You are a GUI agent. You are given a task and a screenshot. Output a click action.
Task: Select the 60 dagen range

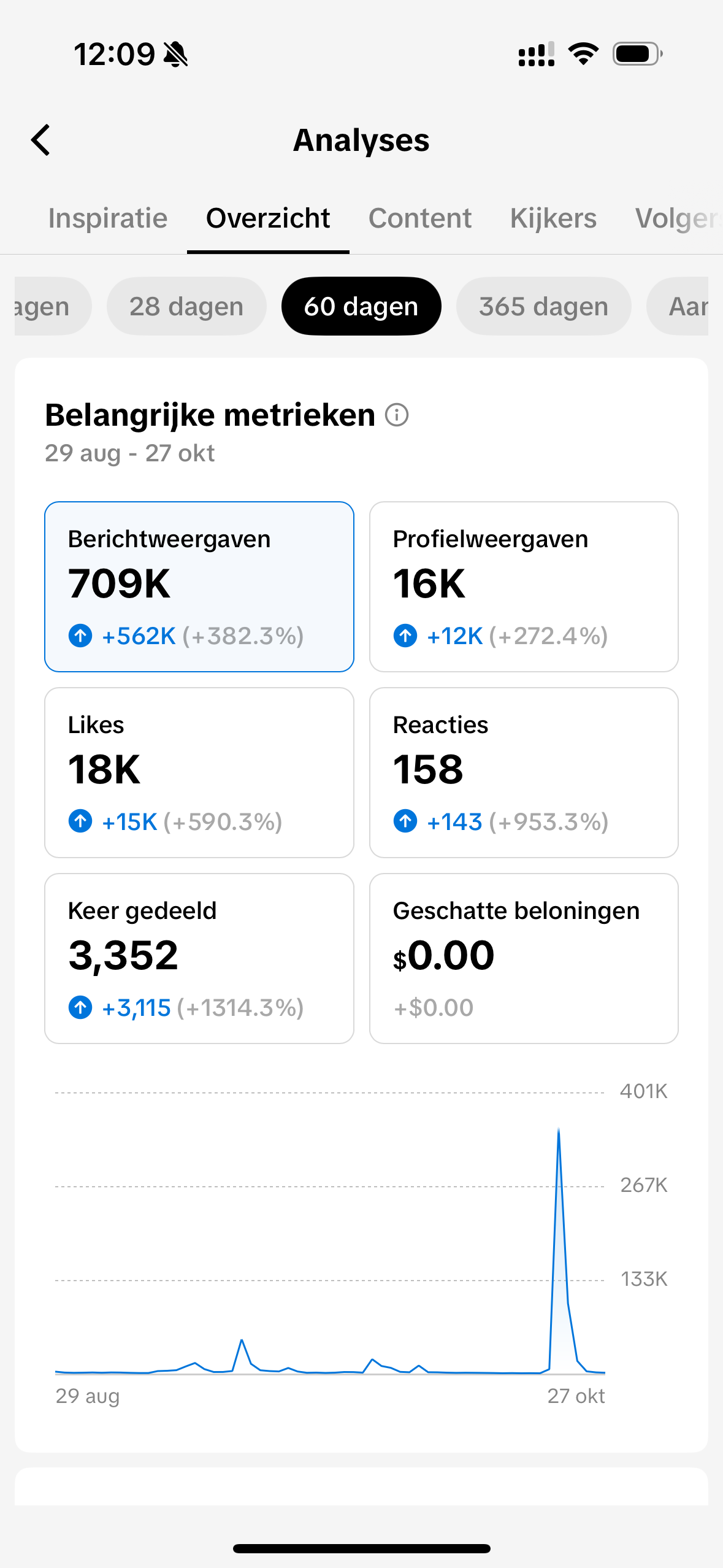361,306
